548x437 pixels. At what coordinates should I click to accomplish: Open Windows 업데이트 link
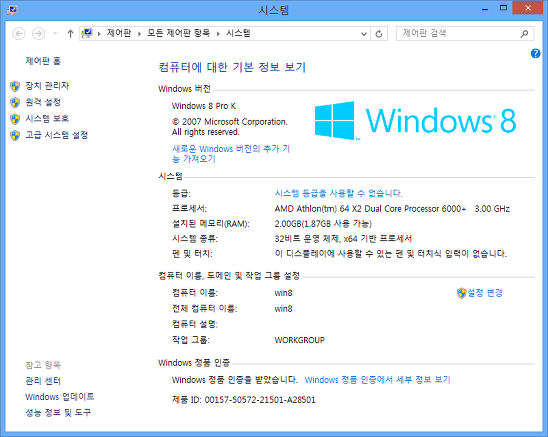pos(60,397)
